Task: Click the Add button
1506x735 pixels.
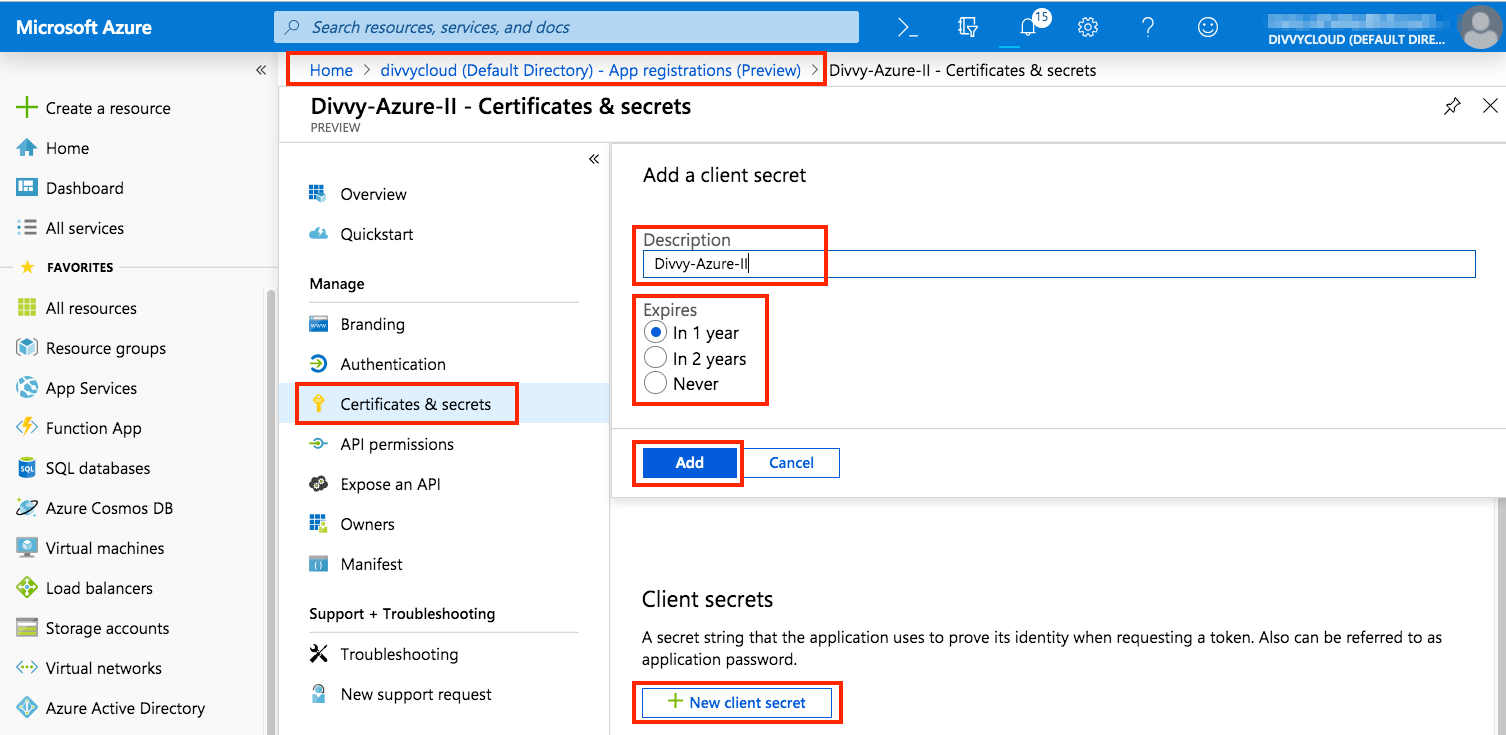Action: (690, 462)
